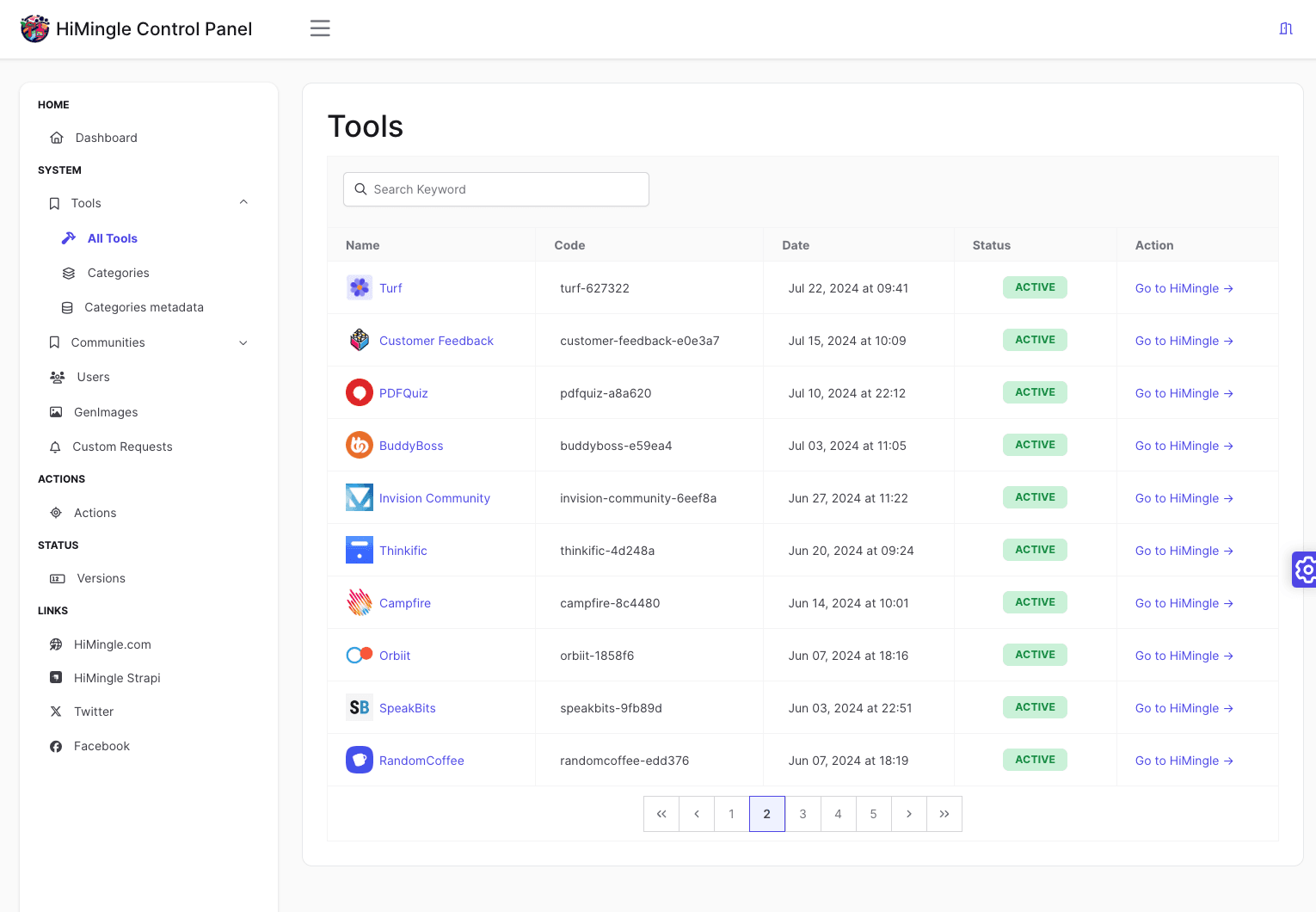Click Go to HiMingle for BuddyBoss

point(1184,446)
